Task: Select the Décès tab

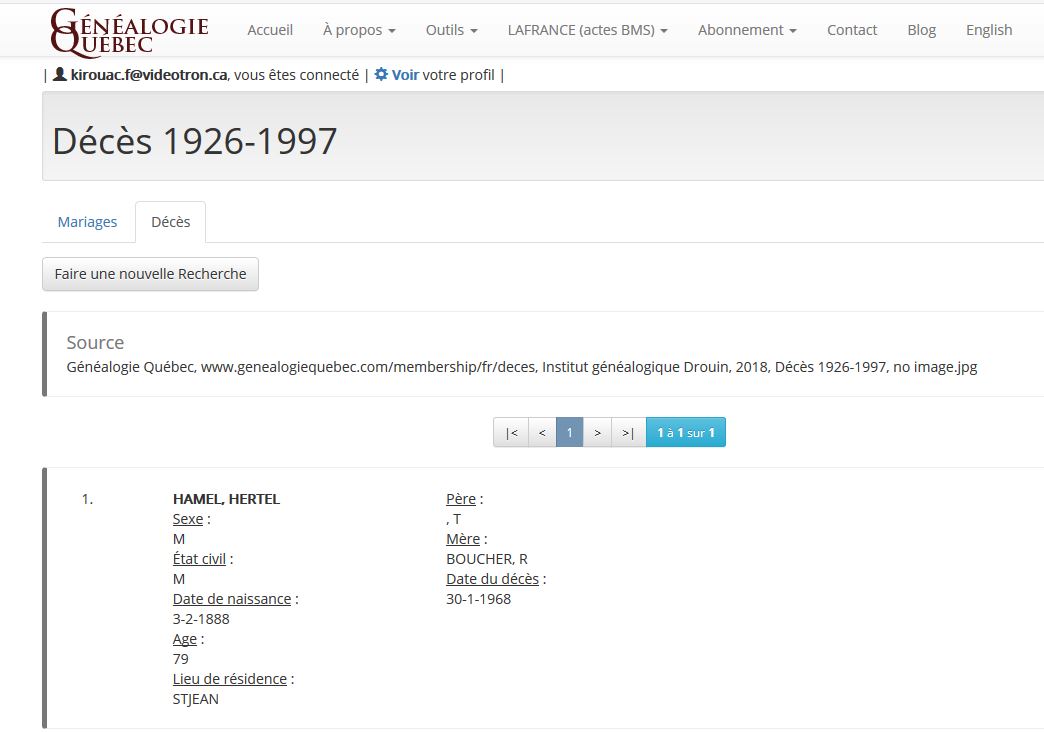Action: [x=170, y=222]
